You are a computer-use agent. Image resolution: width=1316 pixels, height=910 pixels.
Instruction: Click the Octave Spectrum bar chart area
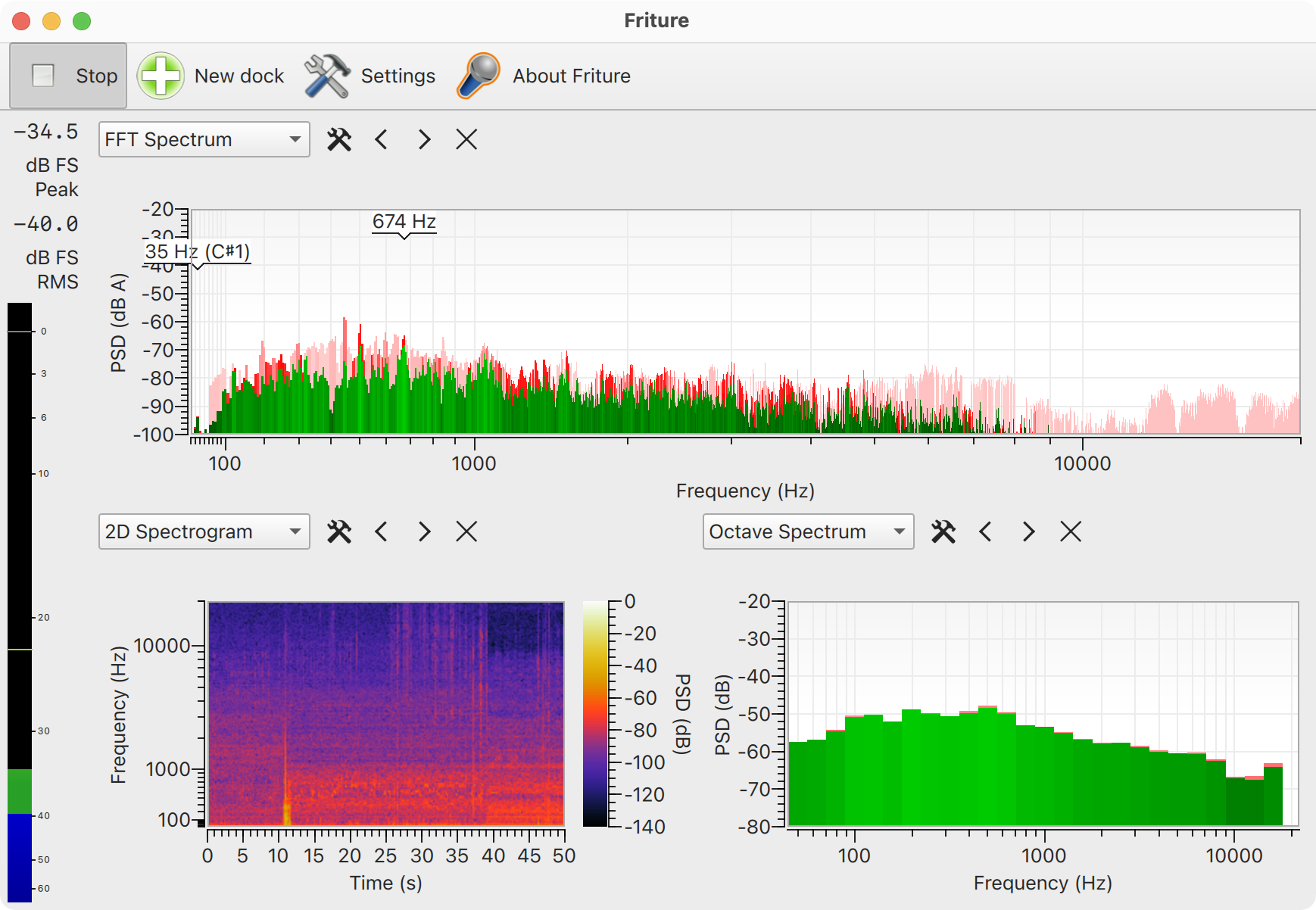1043,713
